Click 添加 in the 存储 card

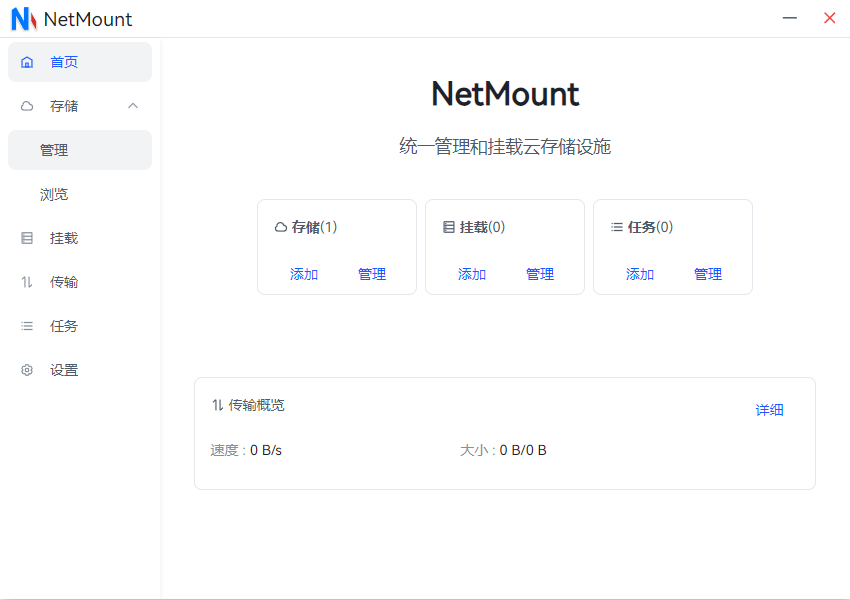[x=304, y=274]
